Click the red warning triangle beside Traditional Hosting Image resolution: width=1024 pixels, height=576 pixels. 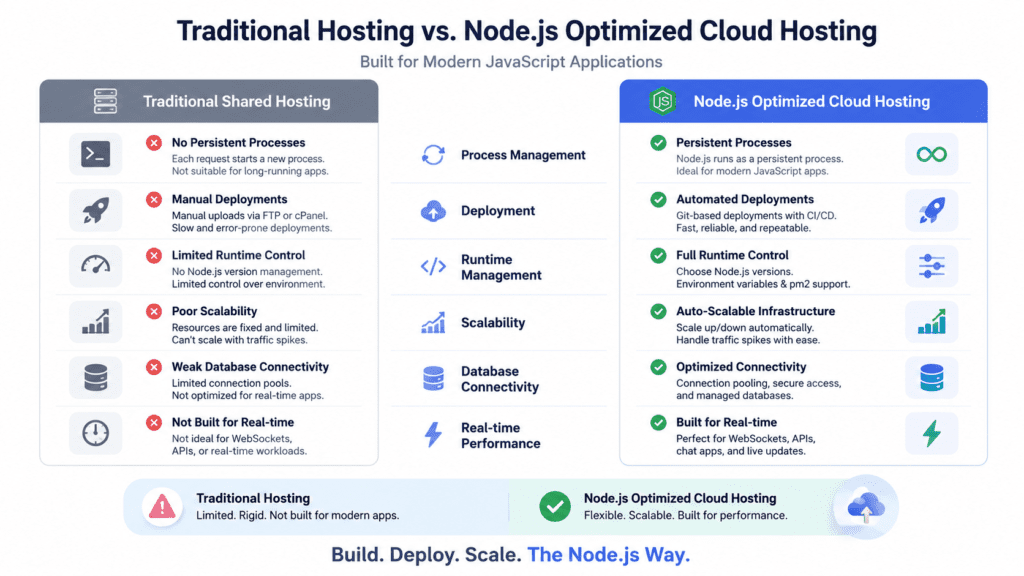pyautogui.click(x=162, y=507)
